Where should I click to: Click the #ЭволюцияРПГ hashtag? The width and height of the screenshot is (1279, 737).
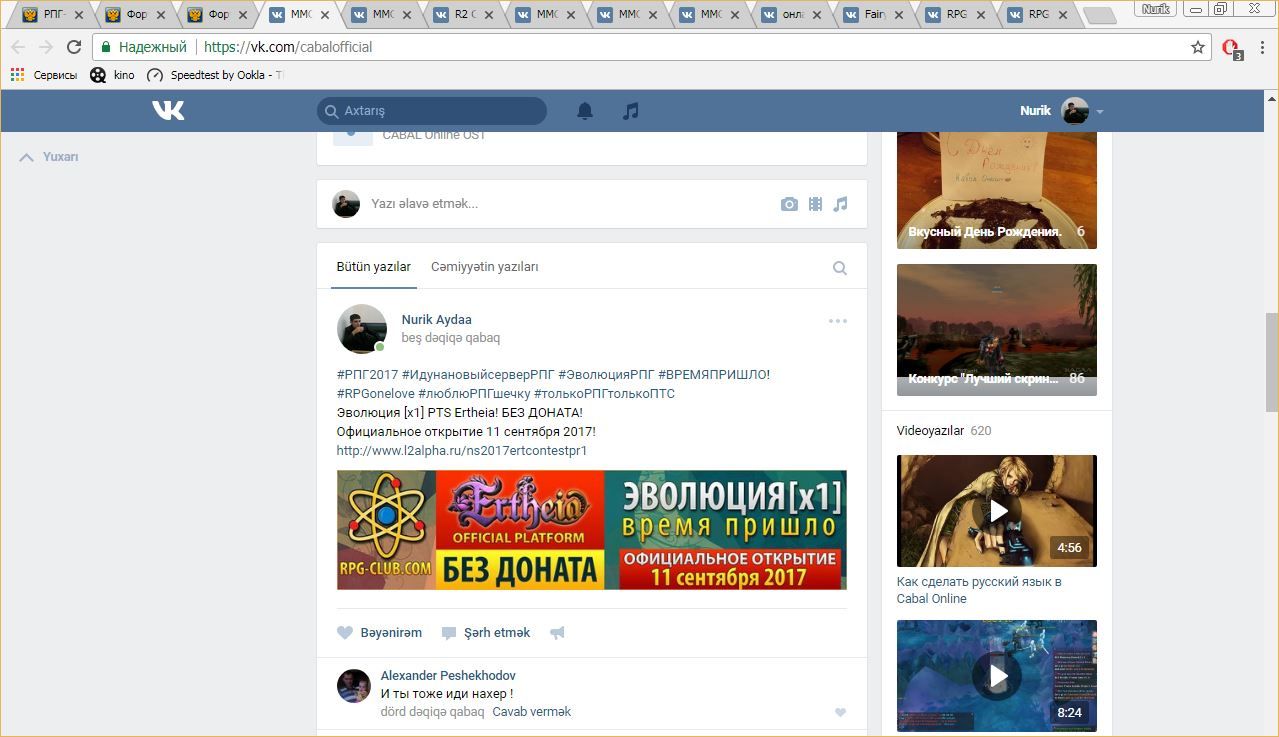[606, 375]
